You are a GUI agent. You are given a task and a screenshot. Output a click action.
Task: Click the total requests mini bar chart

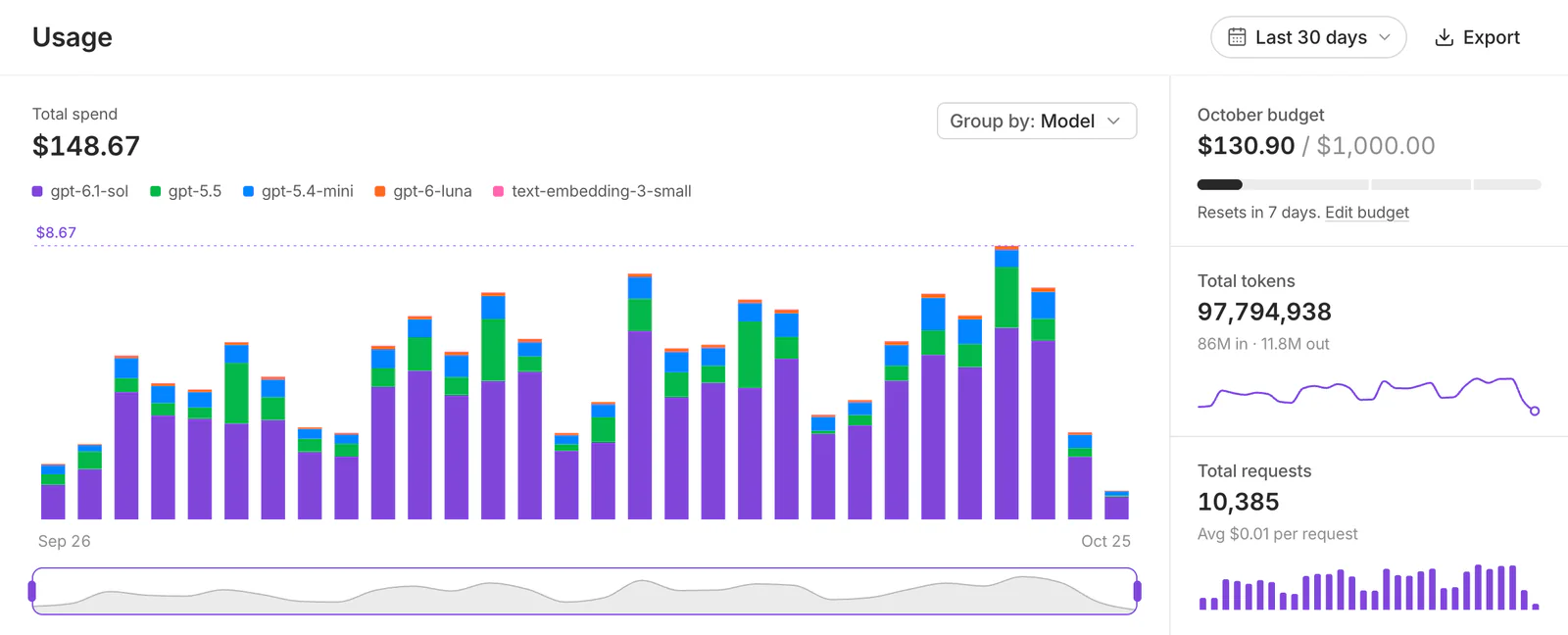point(1368,587)
